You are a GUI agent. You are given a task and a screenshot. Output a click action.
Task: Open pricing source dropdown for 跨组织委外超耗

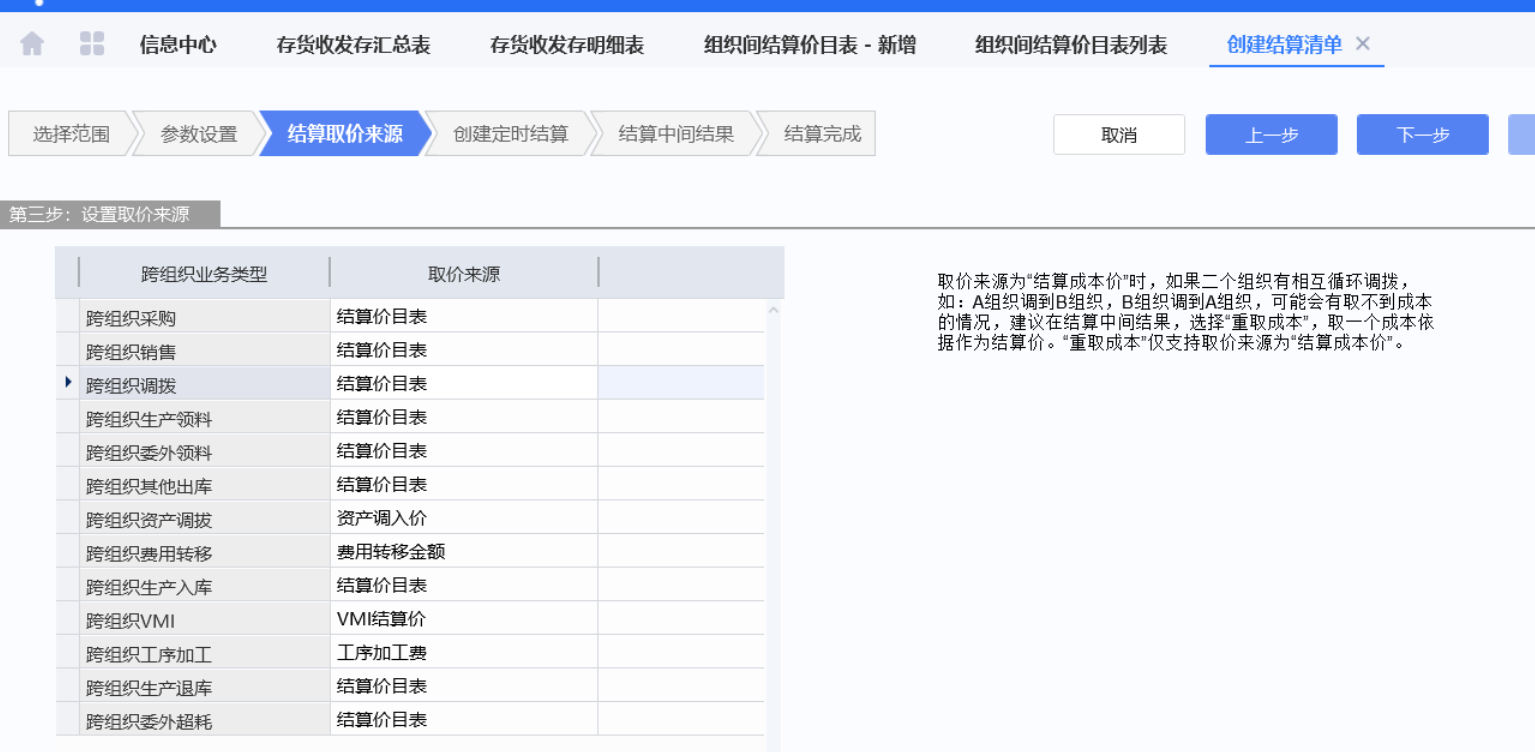pos(464,720)
